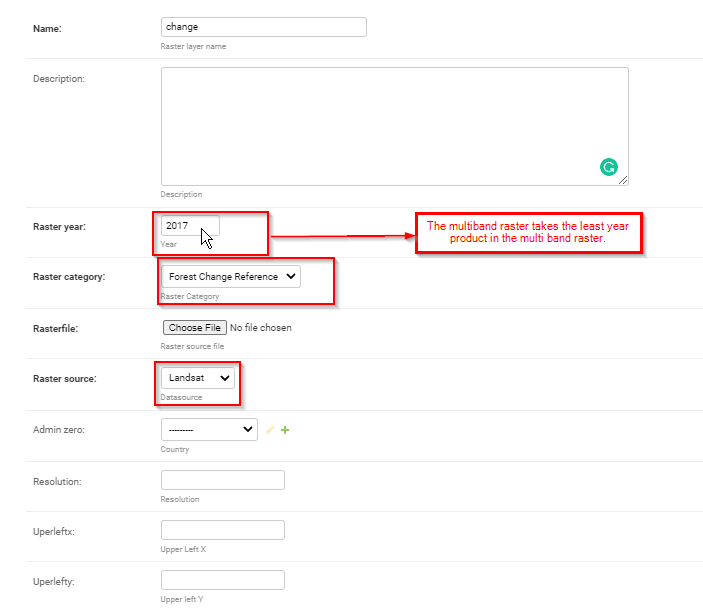Click the 'Raster layer name' help text
This screenshot has height=610, width=703.
click(x=193, y=46)
